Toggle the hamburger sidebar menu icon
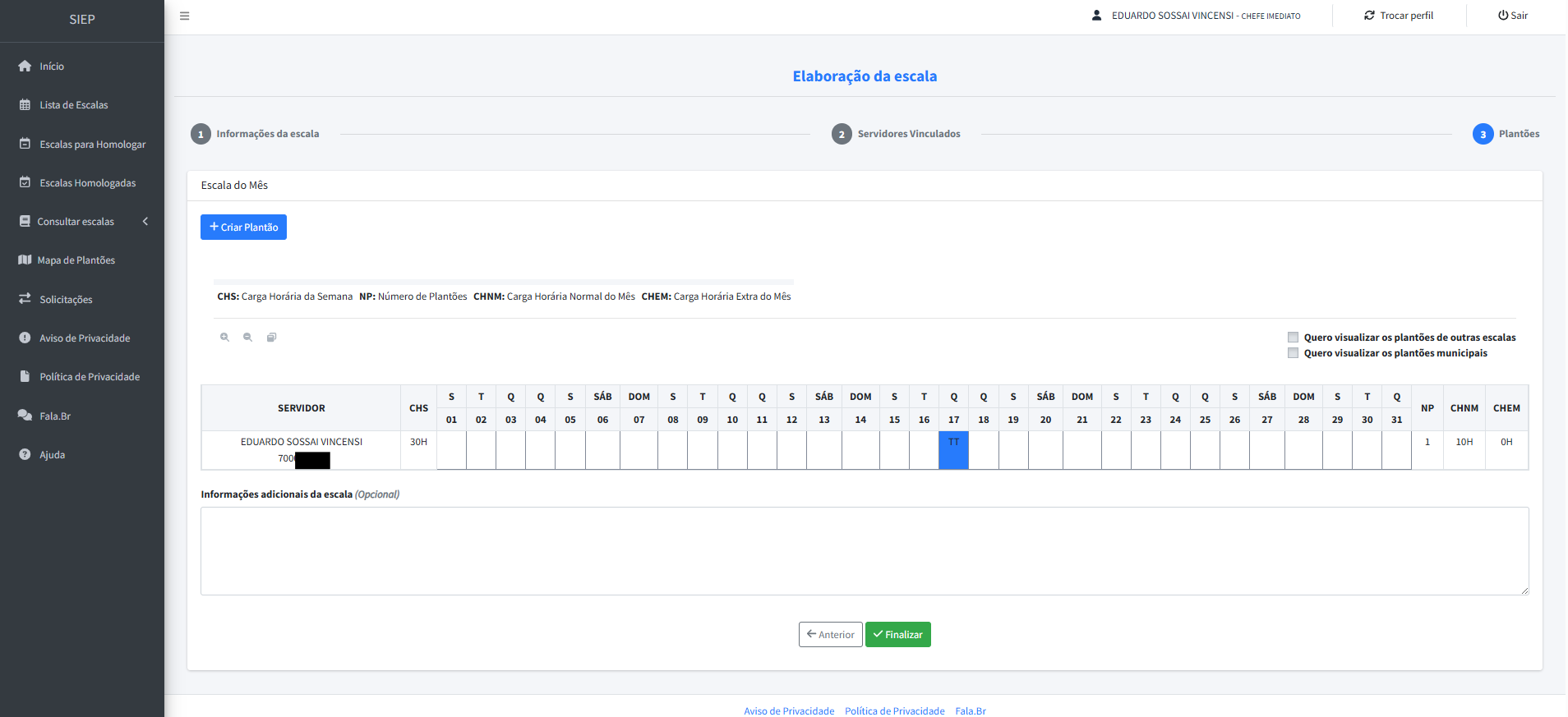Image resolution: width=1568 pixels, height=717 pixels. coord(185,16)
